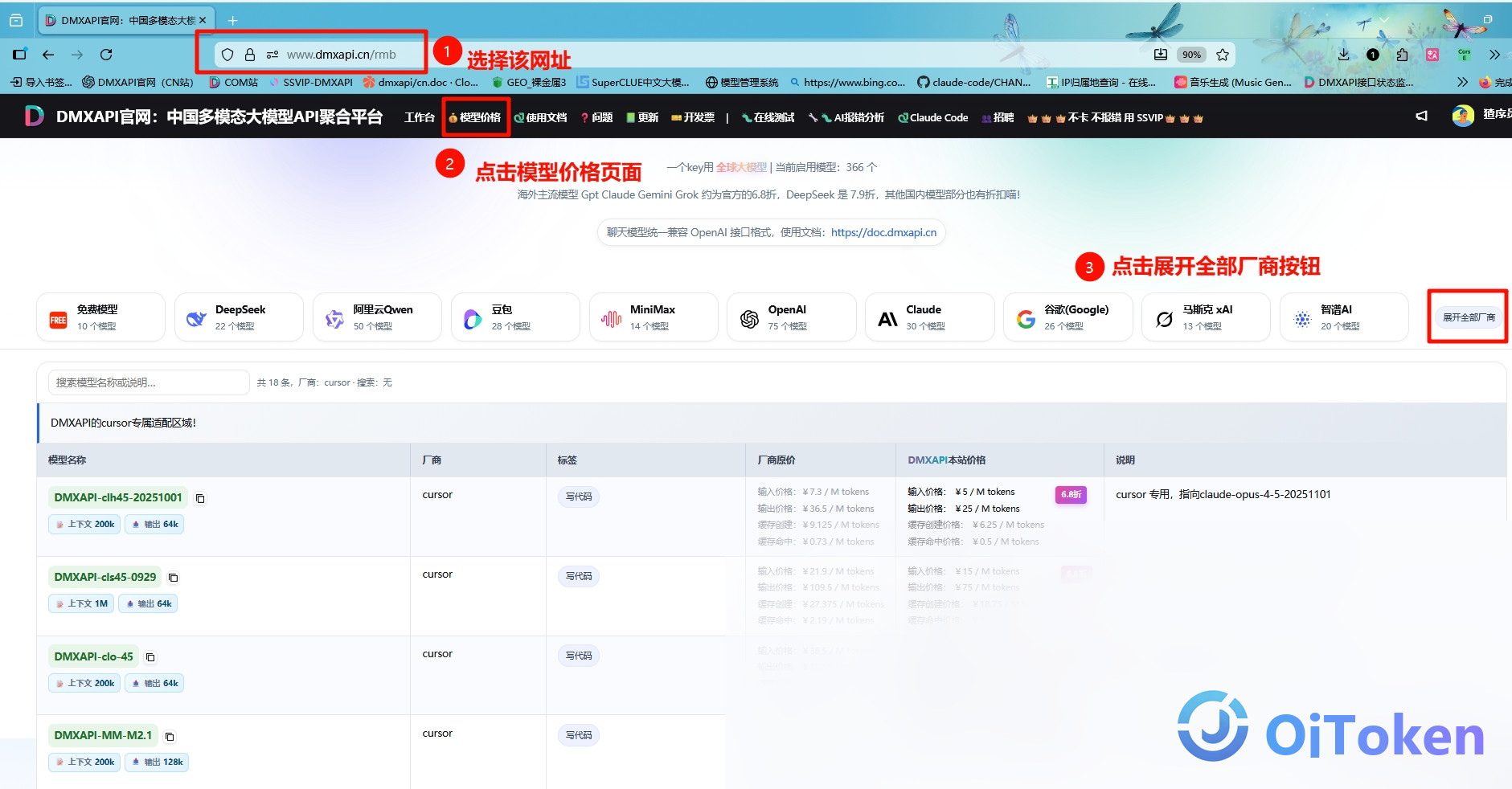Open the 模型价格 nav item
Screen dimensions: 1512x789
475,117
